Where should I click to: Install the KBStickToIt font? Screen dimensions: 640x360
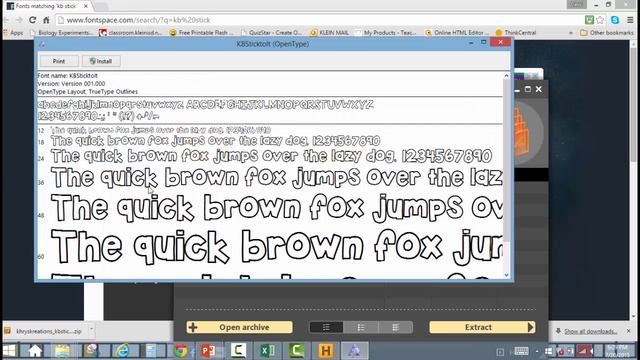(101, 61)
